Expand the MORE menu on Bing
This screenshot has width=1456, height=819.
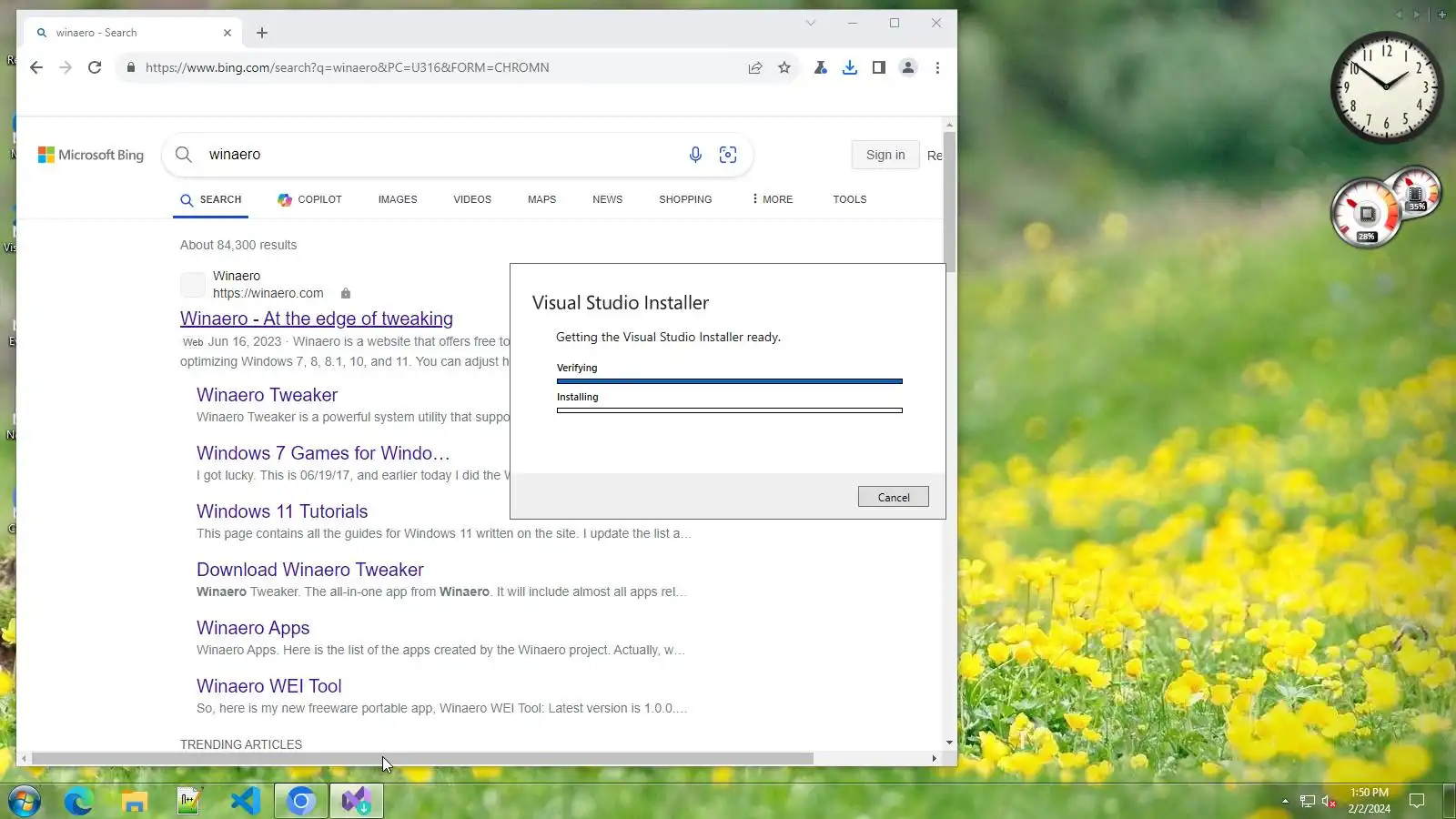(x=773, y=200)
